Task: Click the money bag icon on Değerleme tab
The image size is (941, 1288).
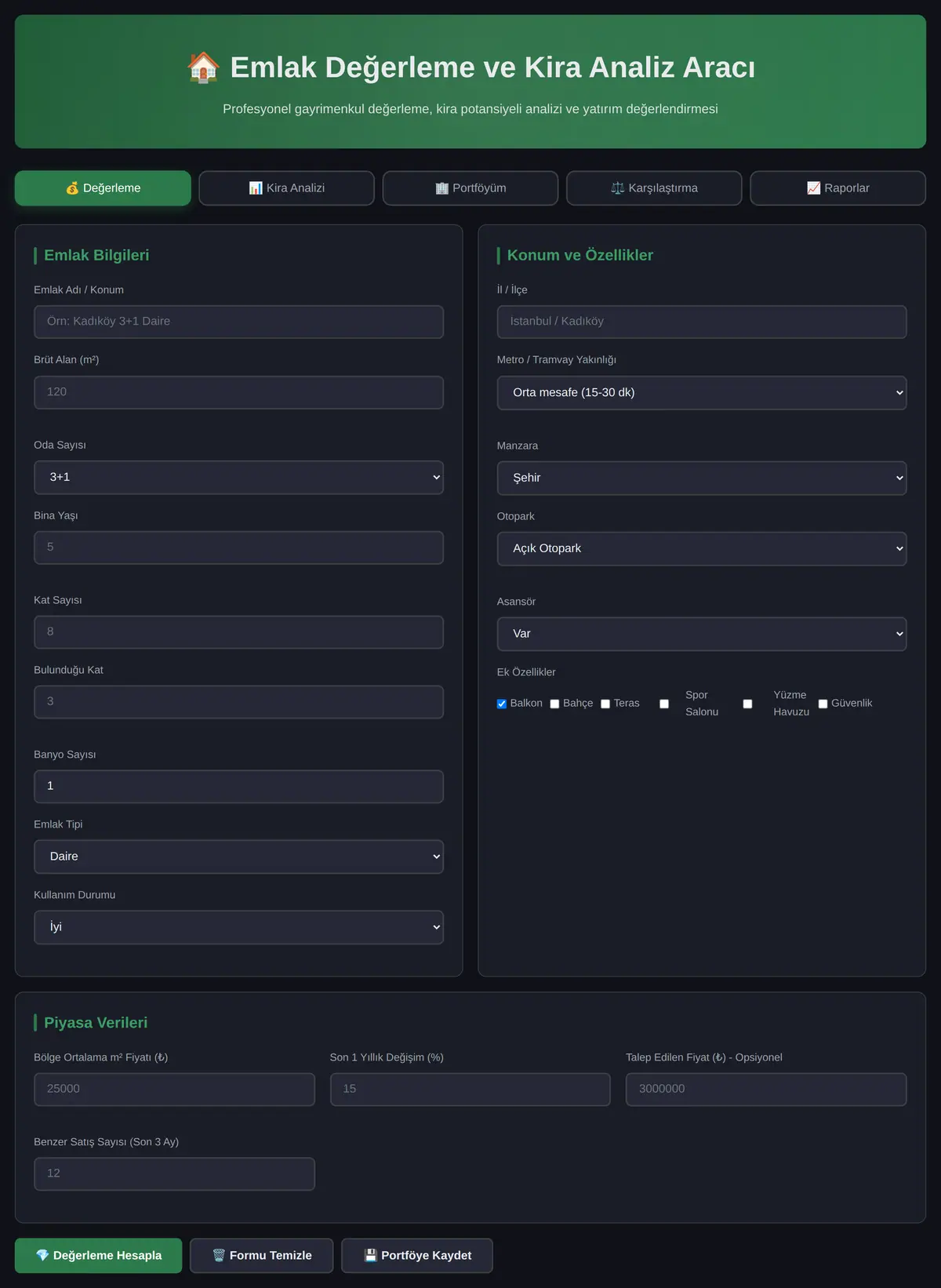Action: (x=72, y=188)
